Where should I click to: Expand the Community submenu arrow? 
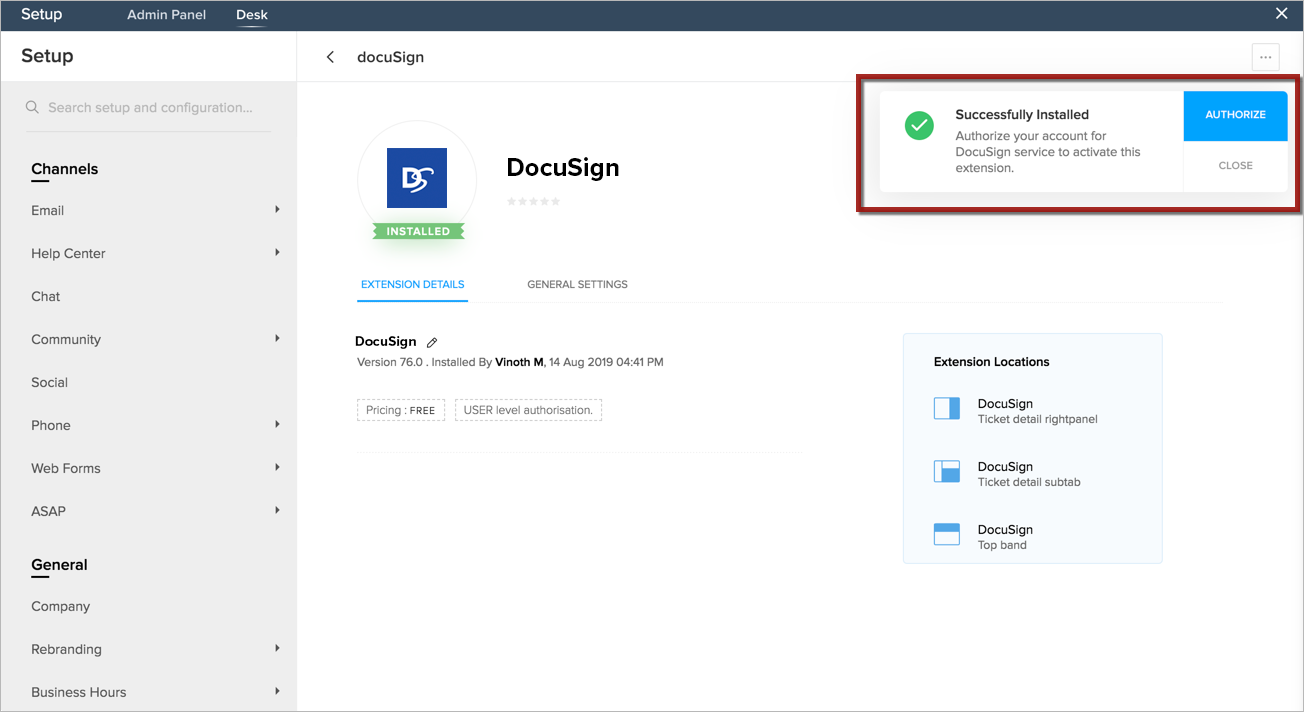277,339
